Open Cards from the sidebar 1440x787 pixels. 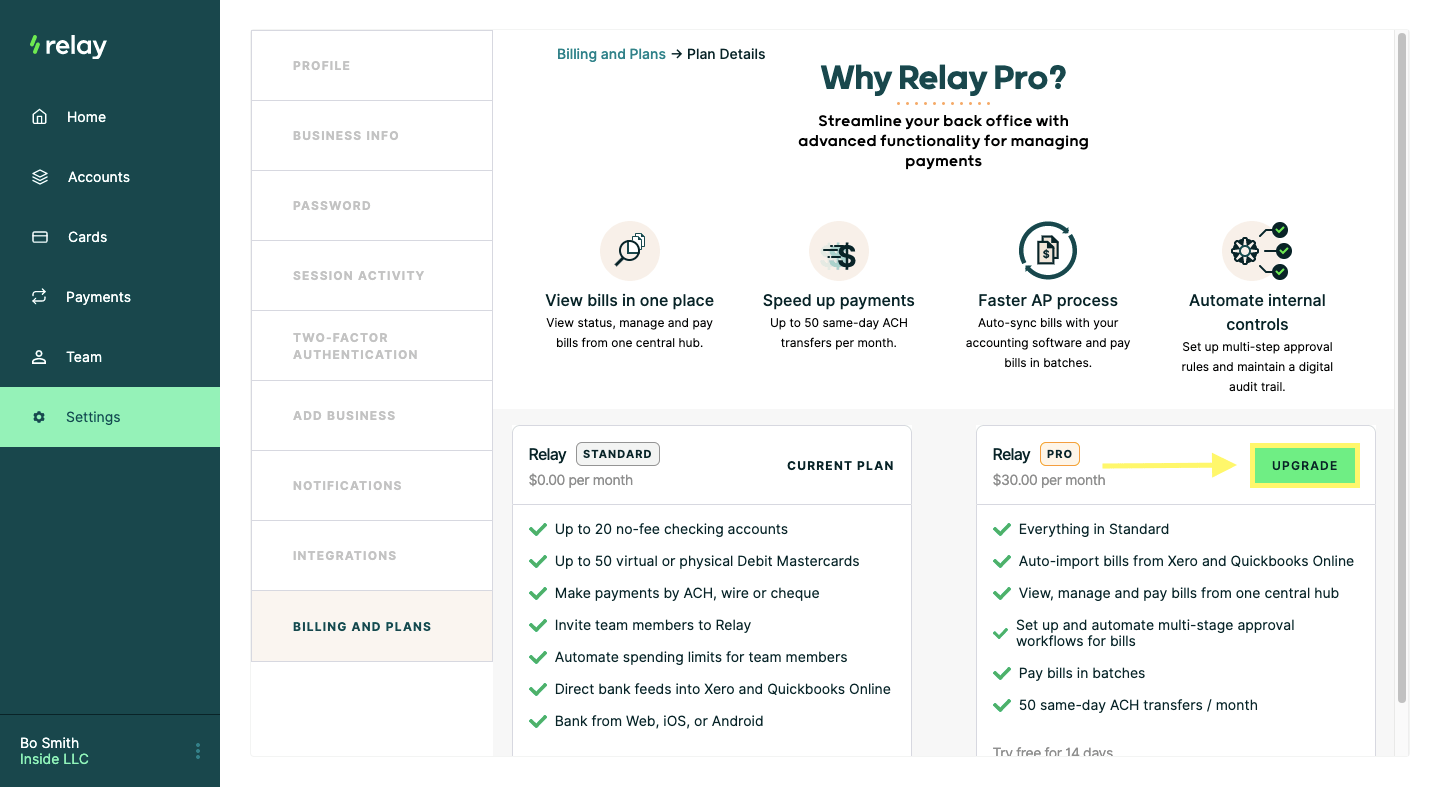(39, 237)
